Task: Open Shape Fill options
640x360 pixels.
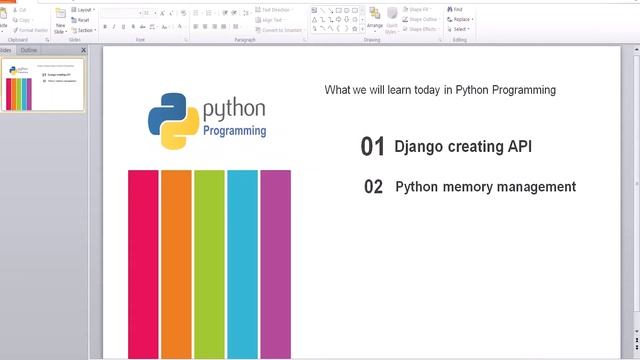Action: tap(416, 9)
